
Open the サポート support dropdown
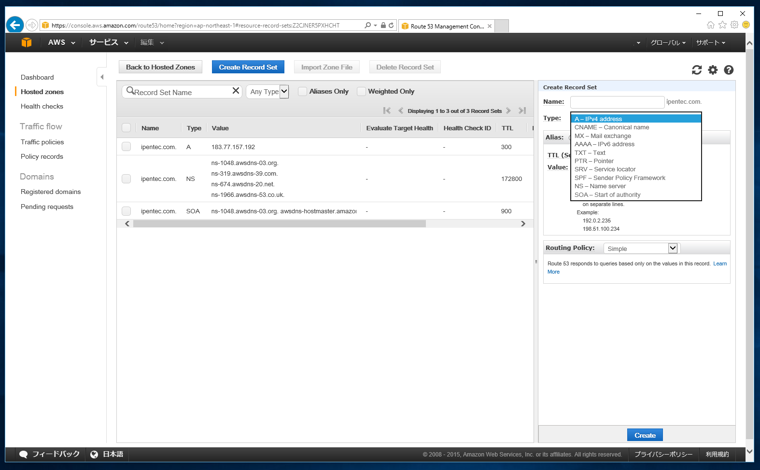[711, 43]
